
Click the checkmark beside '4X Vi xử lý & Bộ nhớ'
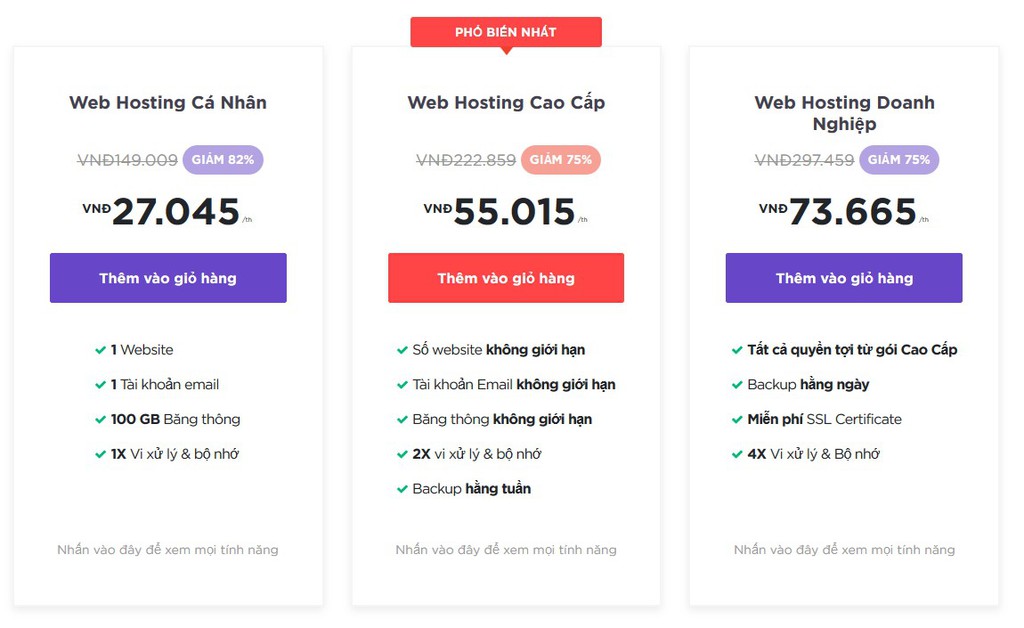[x=737, y=454]
